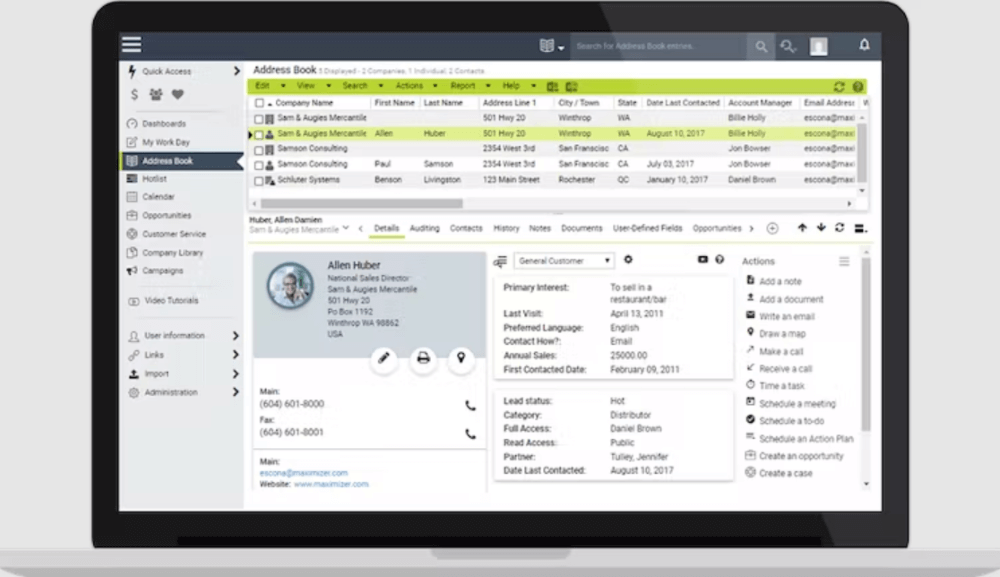Call the main number phone icon
This screenshot has width=1000, height=577.
[x=470, y=405]
